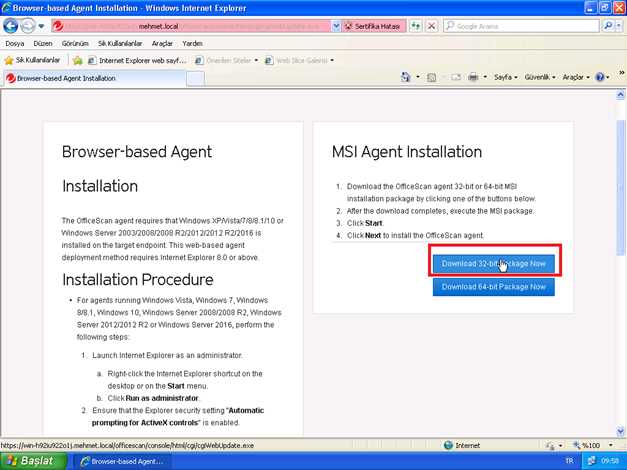Expand the Önerilen Siteler dropdown arrow
The height and width of the screenshot is (470, 627).
pyautogui.click(x=256, y=61)
